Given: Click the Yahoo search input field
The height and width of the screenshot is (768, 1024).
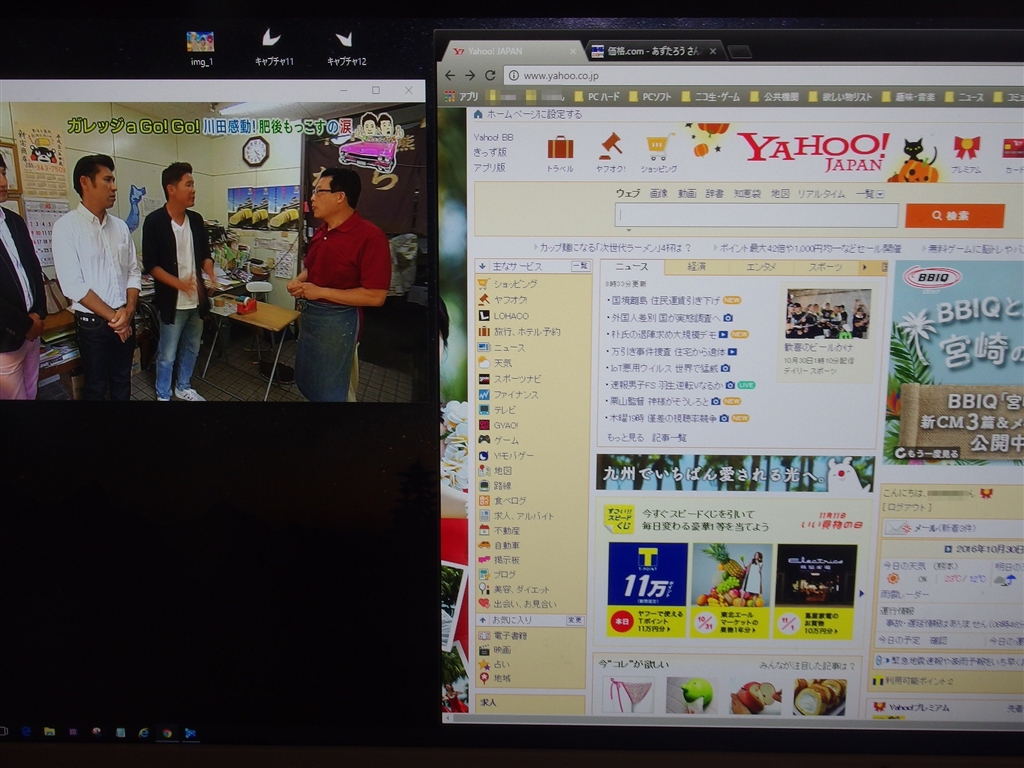Looking at the screenshot, I should coord(756,215).
